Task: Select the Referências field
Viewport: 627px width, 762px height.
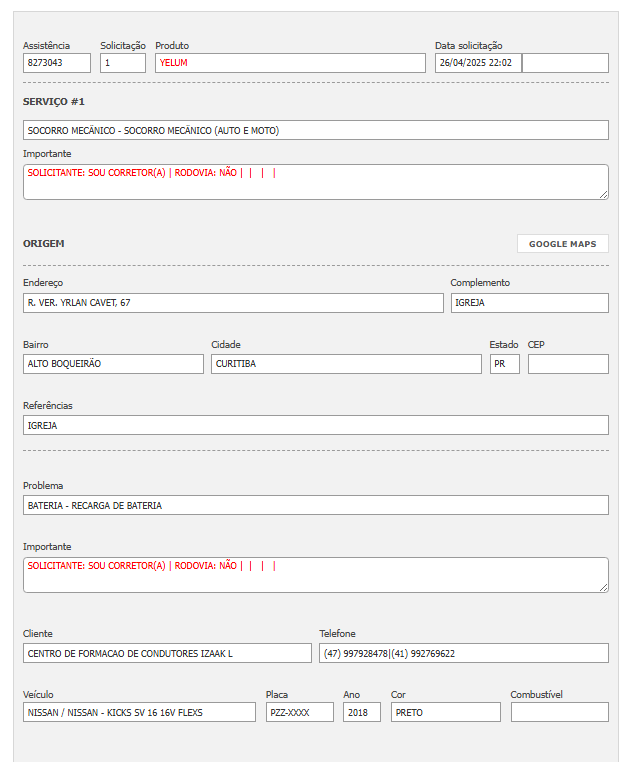Action: 315,425
